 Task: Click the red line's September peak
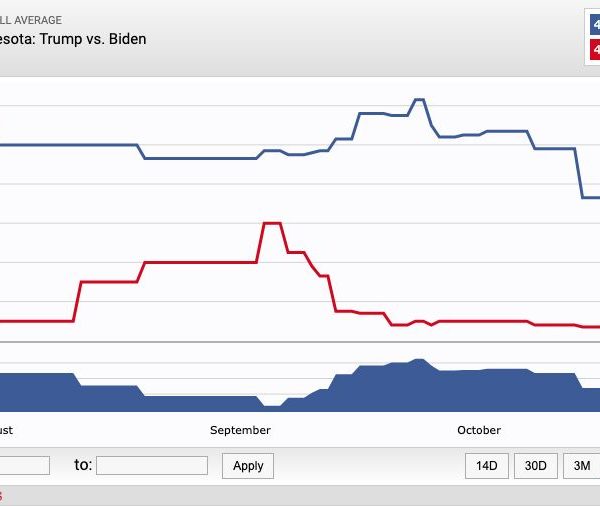pos(271,224)
